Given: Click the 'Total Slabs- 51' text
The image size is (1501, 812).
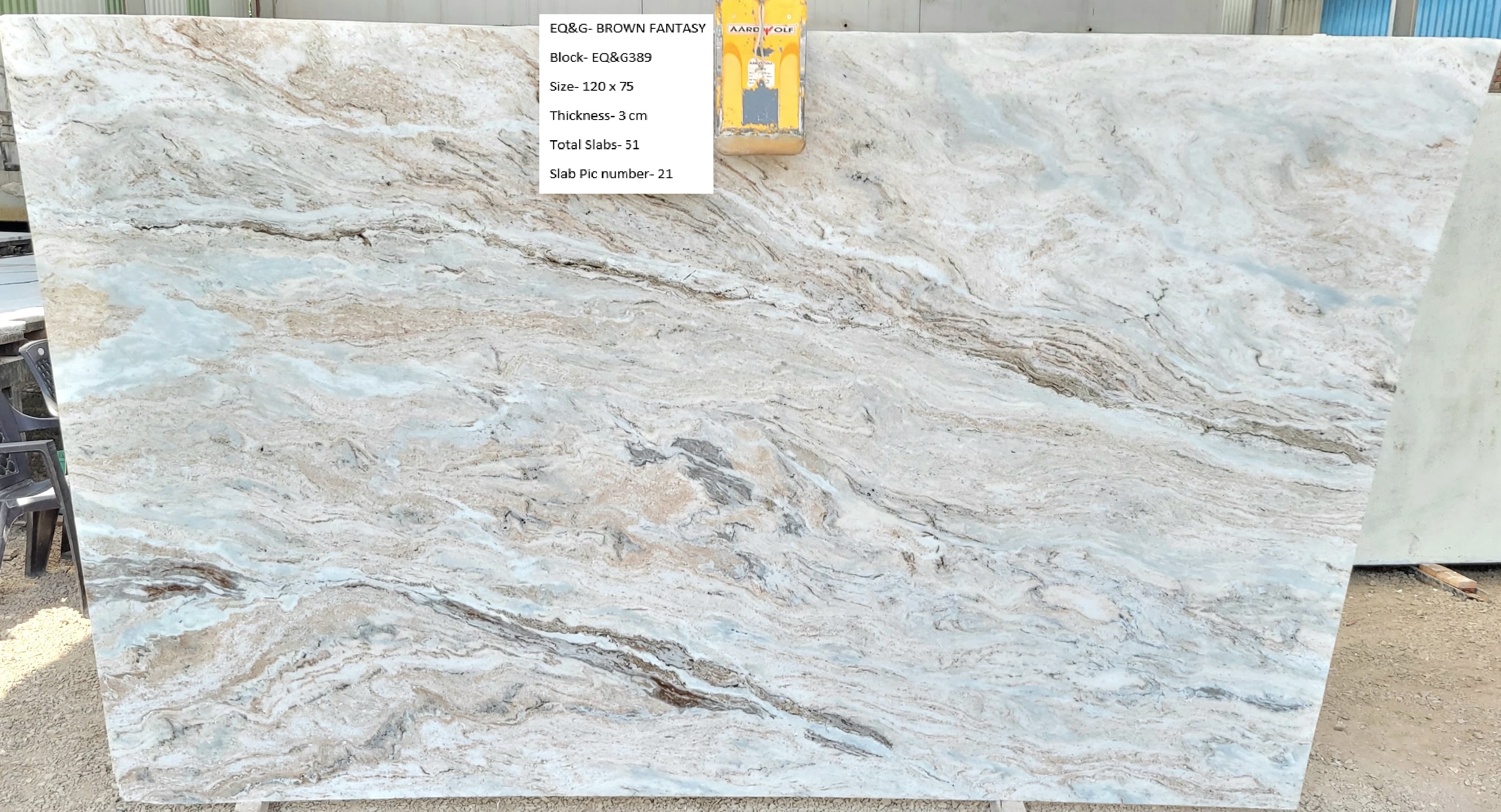Looking at the screenshot, I should pyautogui.click(x=594, y=144).
